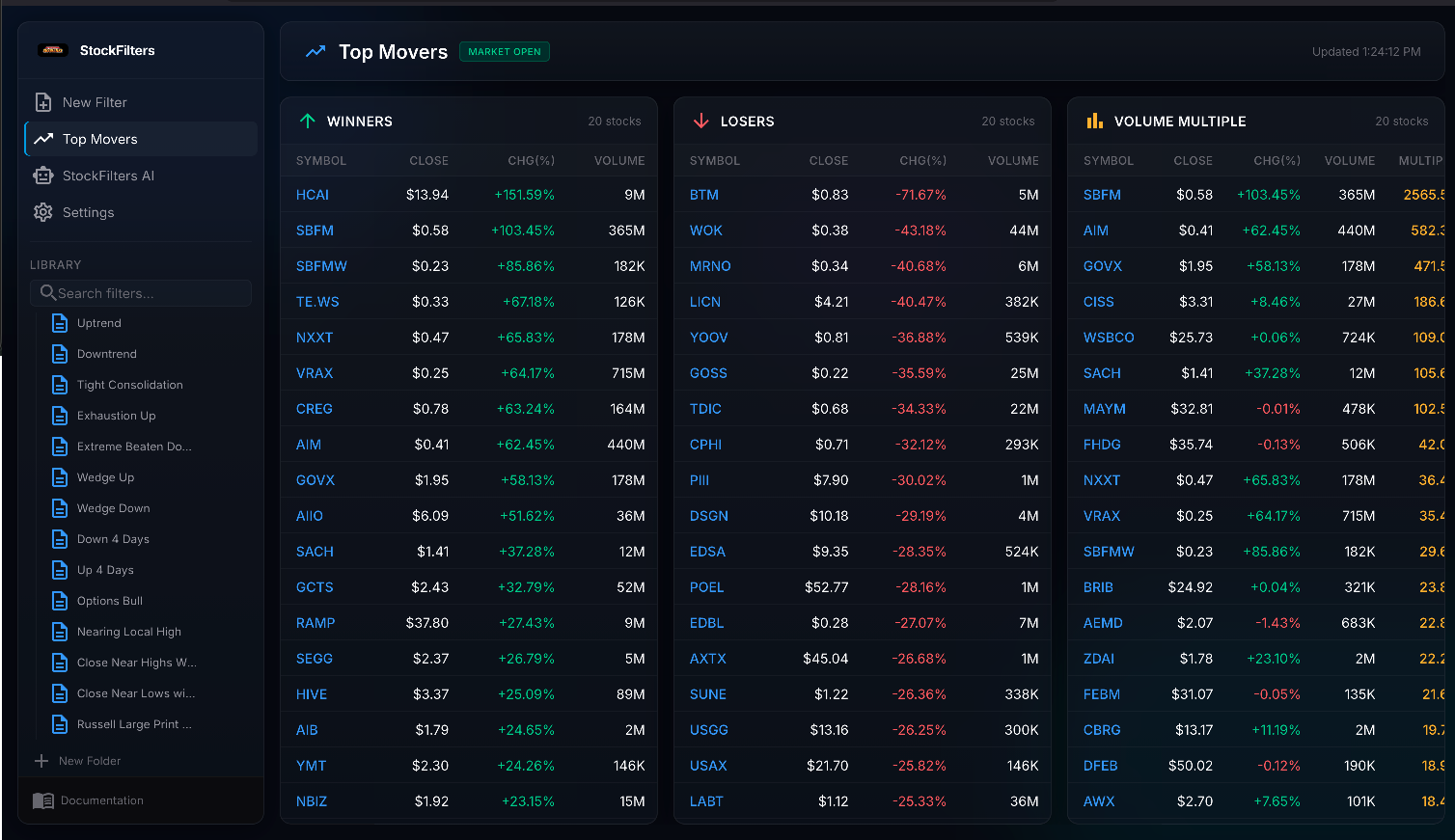Open WOK symbol in Losers
This screenshot has width=1455, height=840.
(706, 230)
